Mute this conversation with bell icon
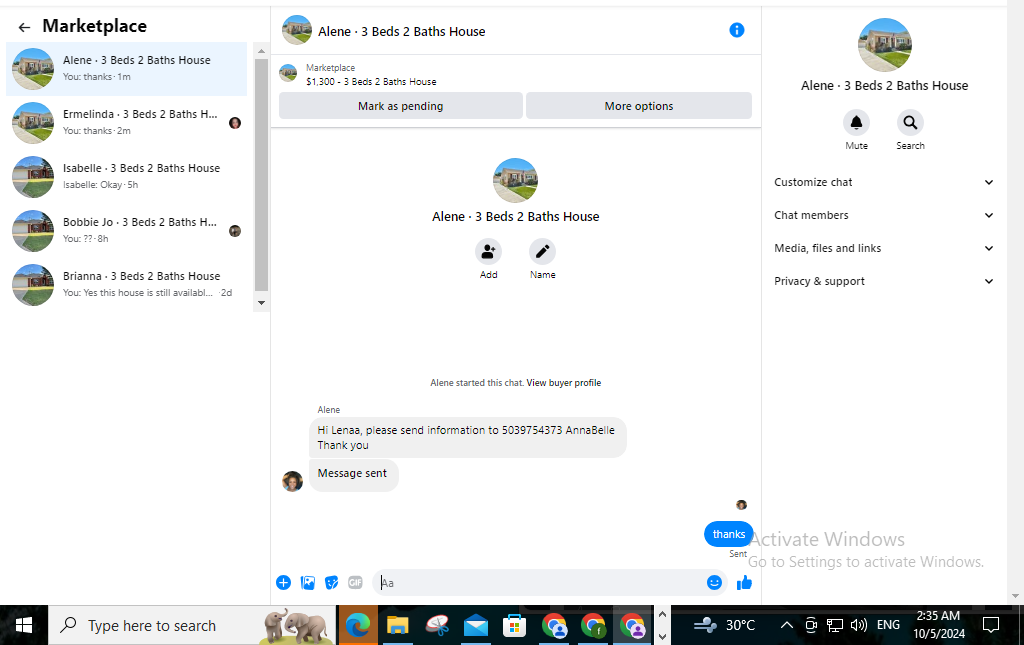 [x=856, y=122]
